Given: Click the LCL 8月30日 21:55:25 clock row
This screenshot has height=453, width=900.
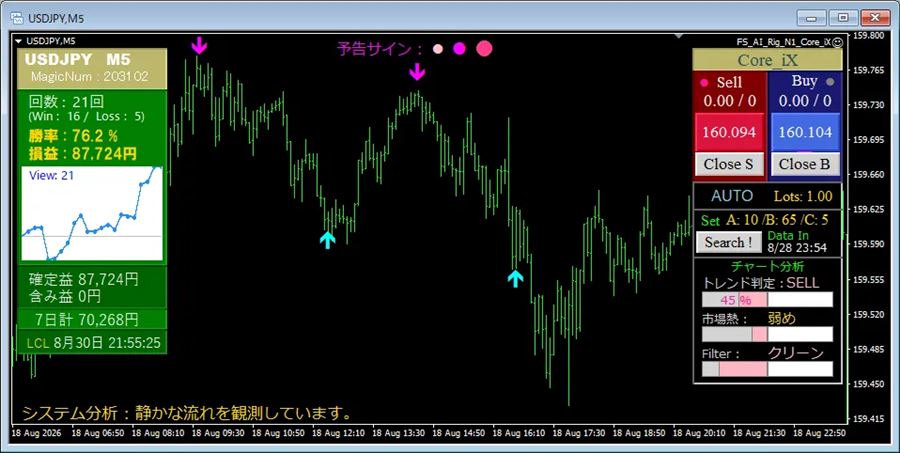Looking at the screenshot, I should click(92, 343).
